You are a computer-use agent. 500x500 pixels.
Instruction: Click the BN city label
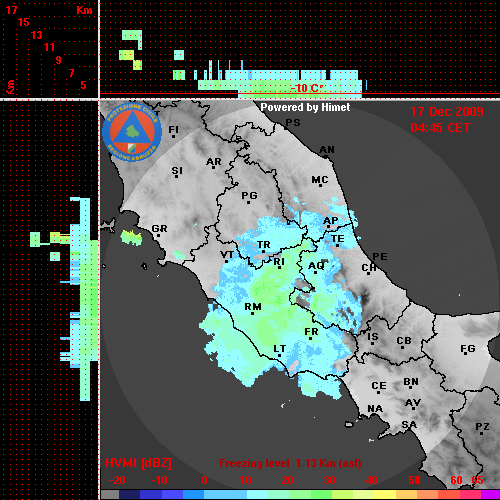[x=411, y=381]
